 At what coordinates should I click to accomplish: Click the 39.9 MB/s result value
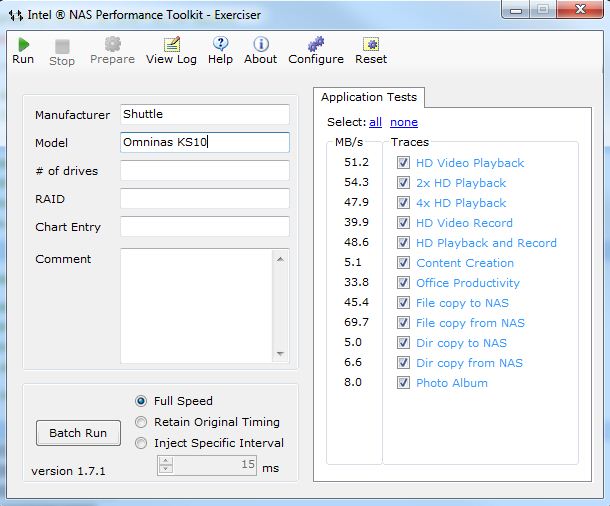(356, 222)
